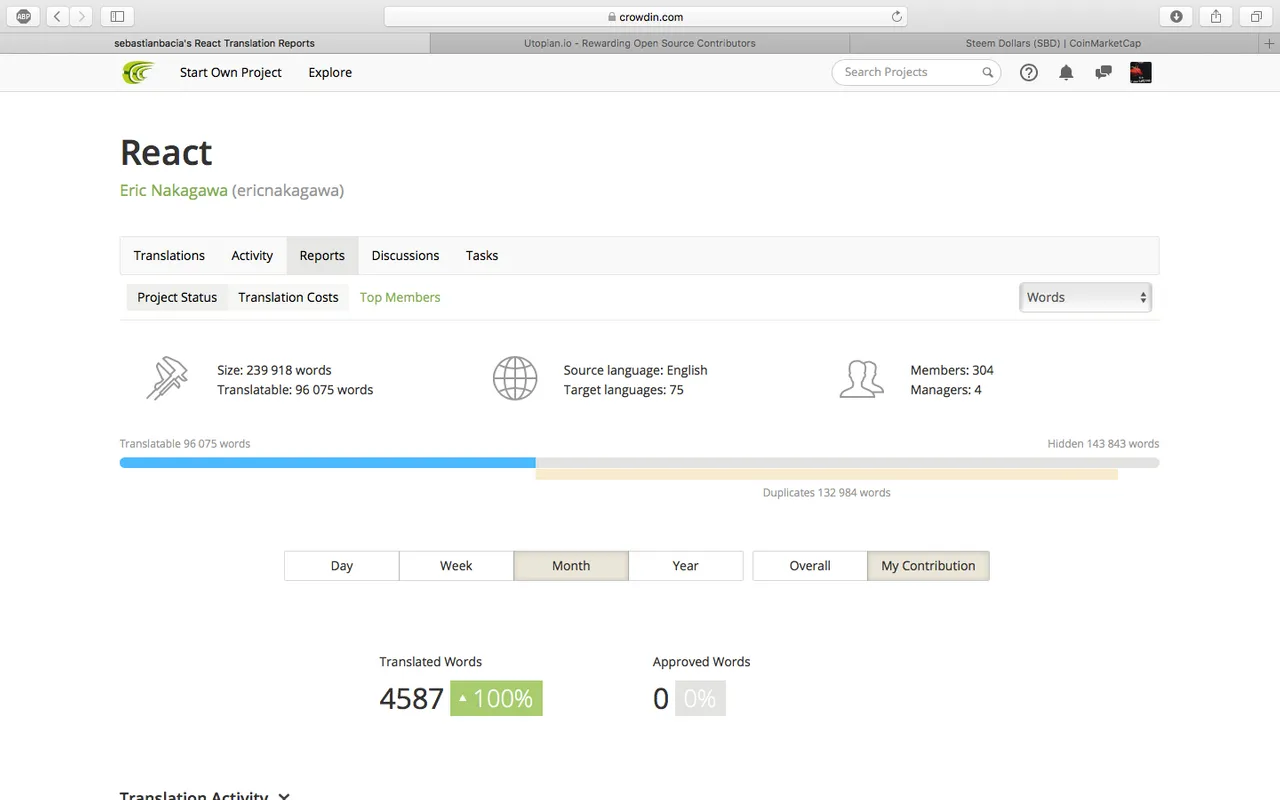Click the Safari share icon
Image resolution: width=1280 pixels, height=800 pixels.
pyautogui.click(x=1216, y=16)
